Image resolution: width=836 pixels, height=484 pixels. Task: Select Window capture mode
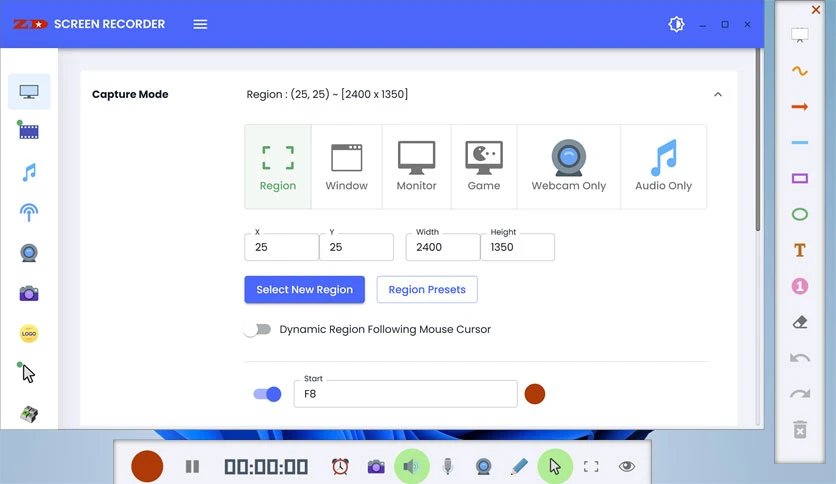point(347,167)
